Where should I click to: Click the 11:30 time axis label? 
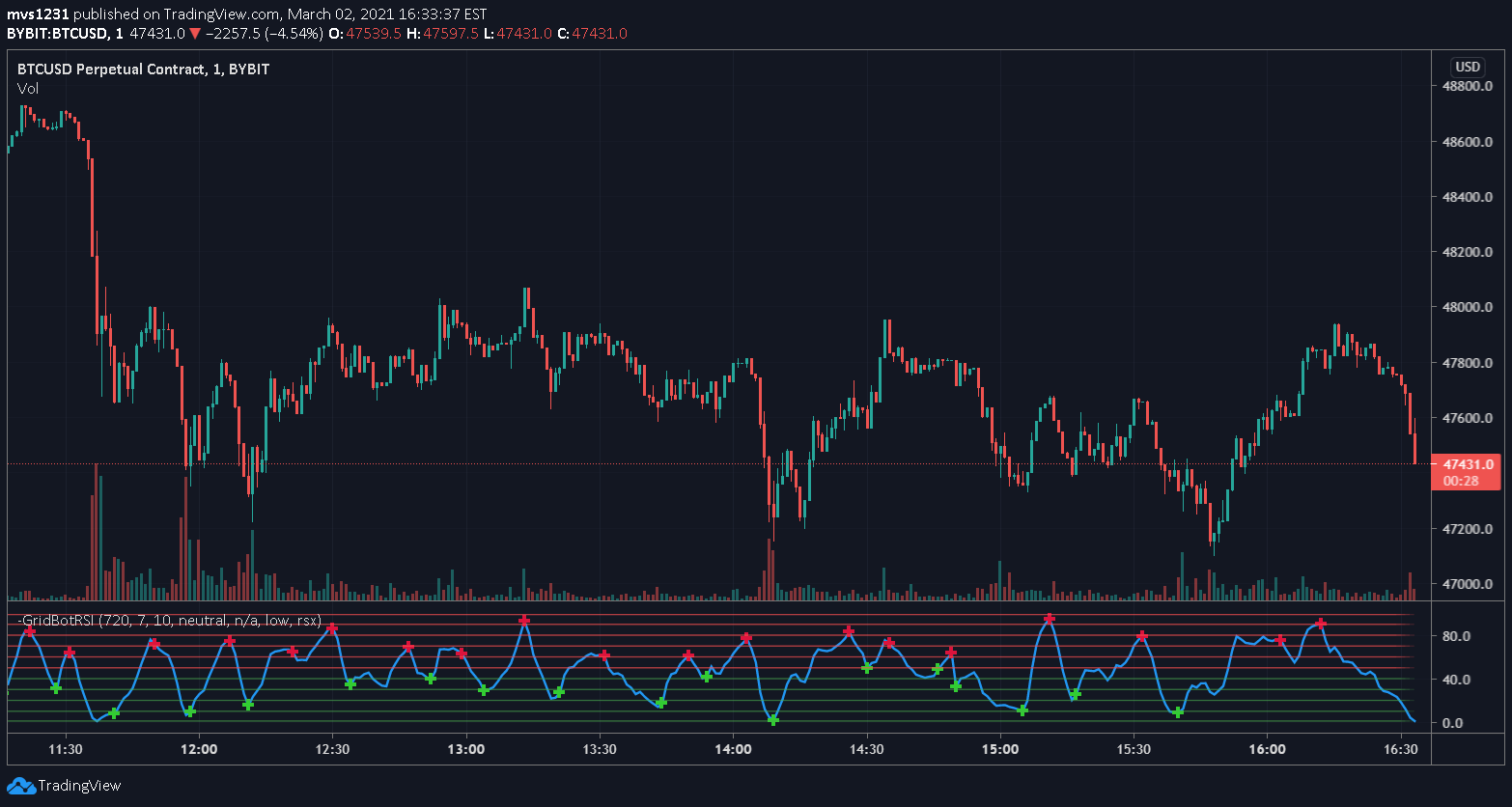point(66,748)
